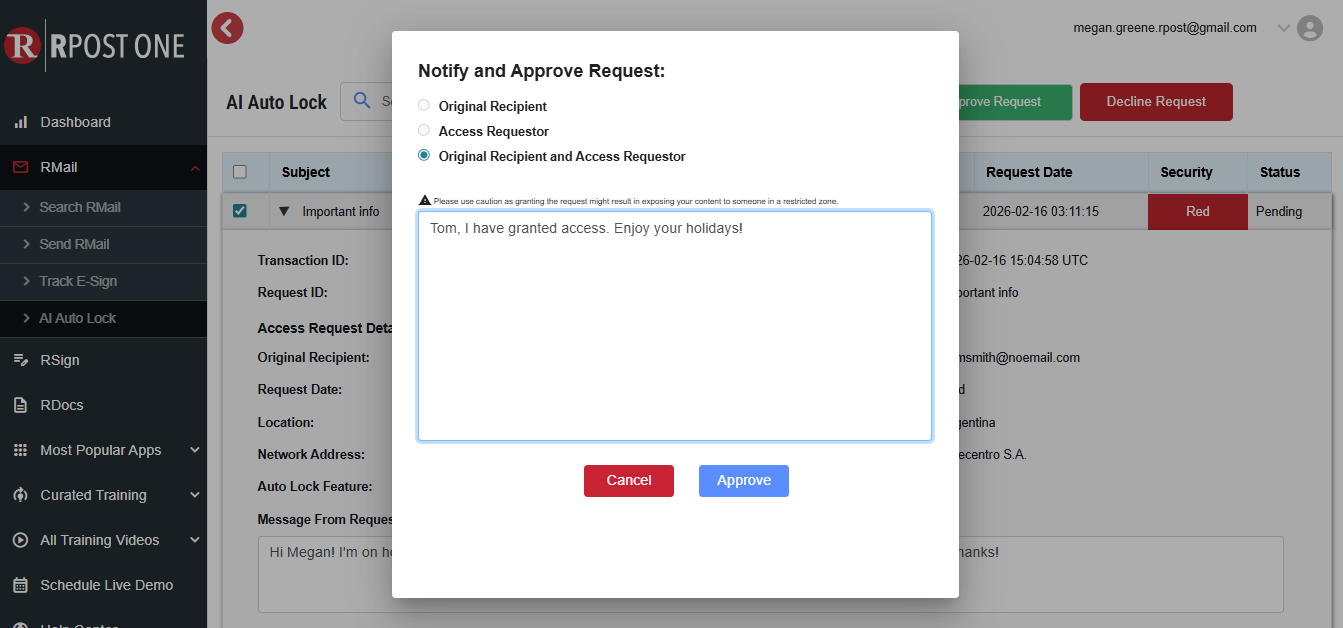Click the Dashboard bar chart icon
Viewport: 1343px width, 628px height.
tap(20, 122)
